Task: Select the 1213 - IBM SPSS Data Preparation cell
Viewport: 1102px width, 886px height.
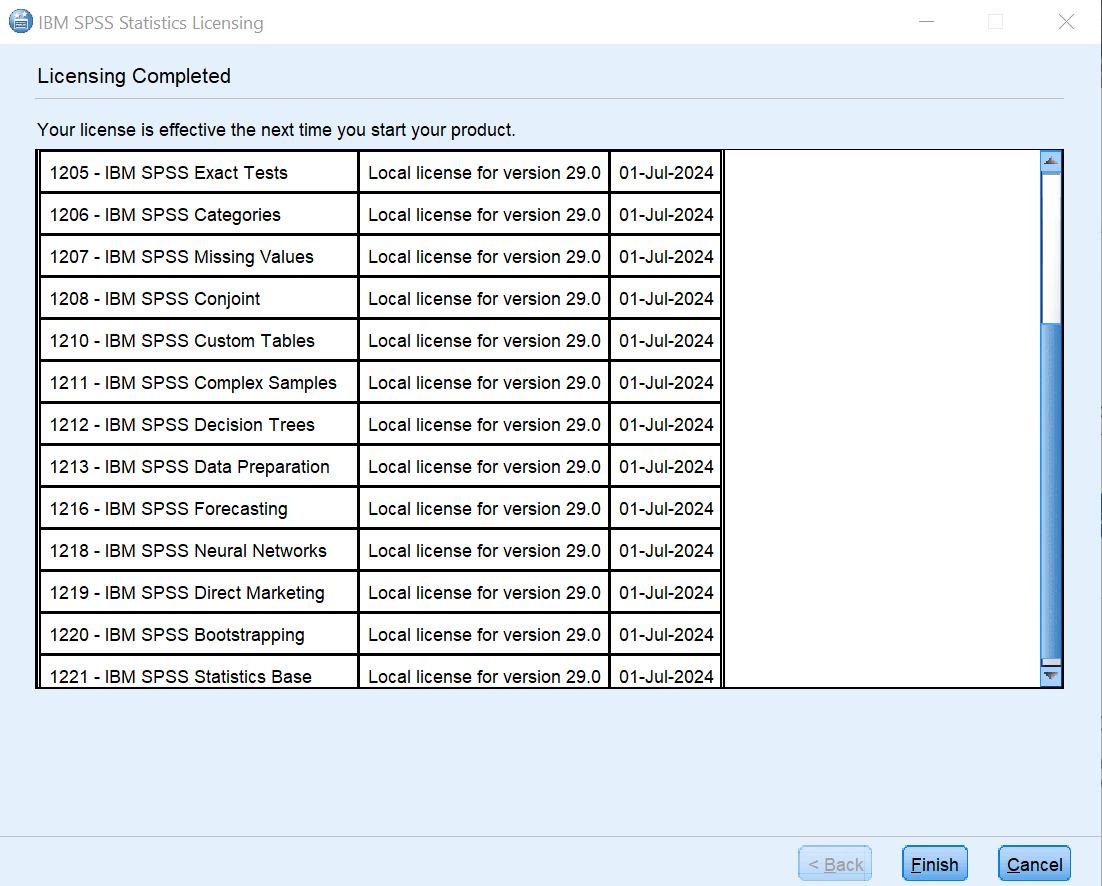Action: [x=200, y=467]
